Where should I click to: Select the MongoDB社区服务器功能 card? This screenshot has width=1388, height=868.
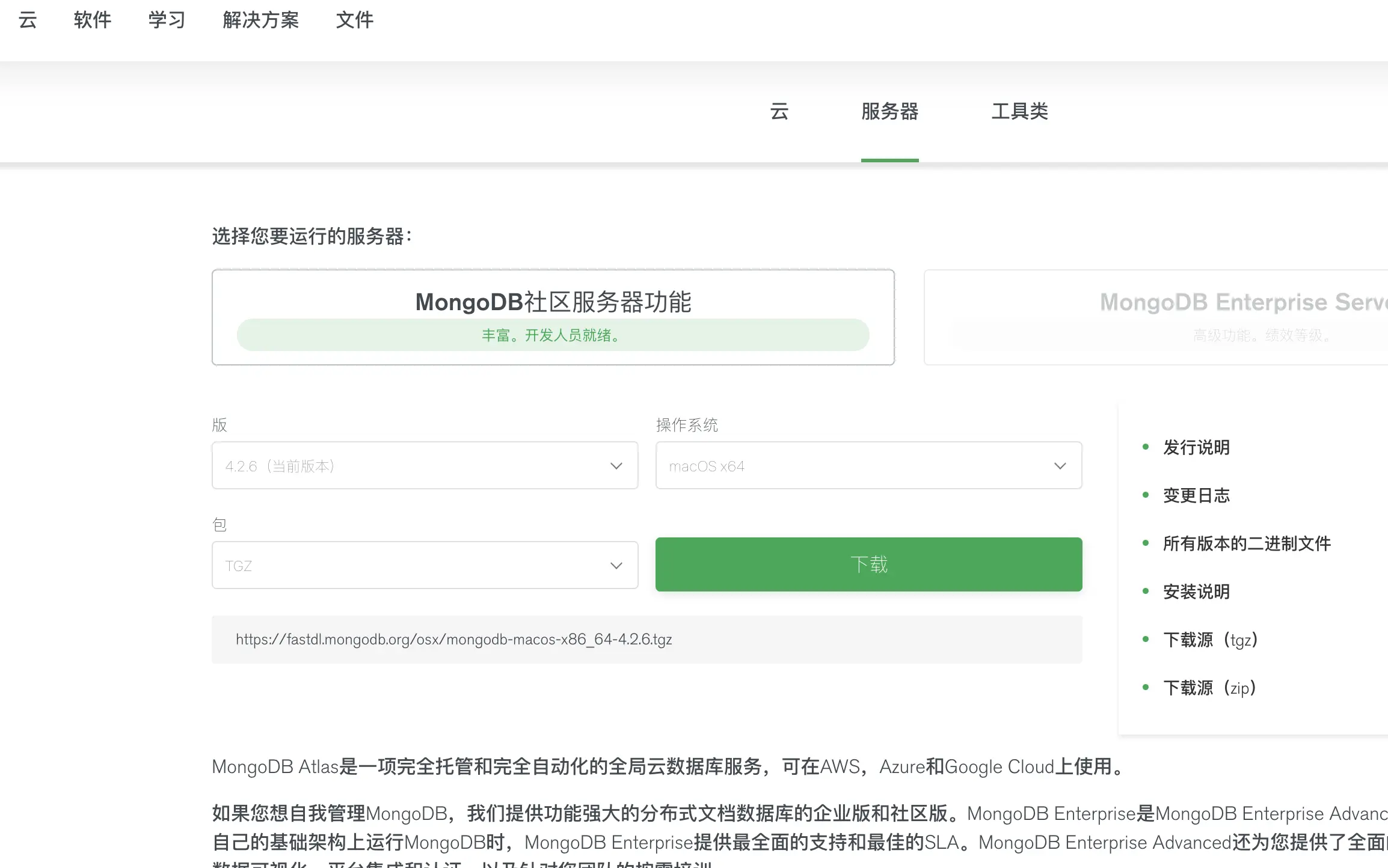553,317
